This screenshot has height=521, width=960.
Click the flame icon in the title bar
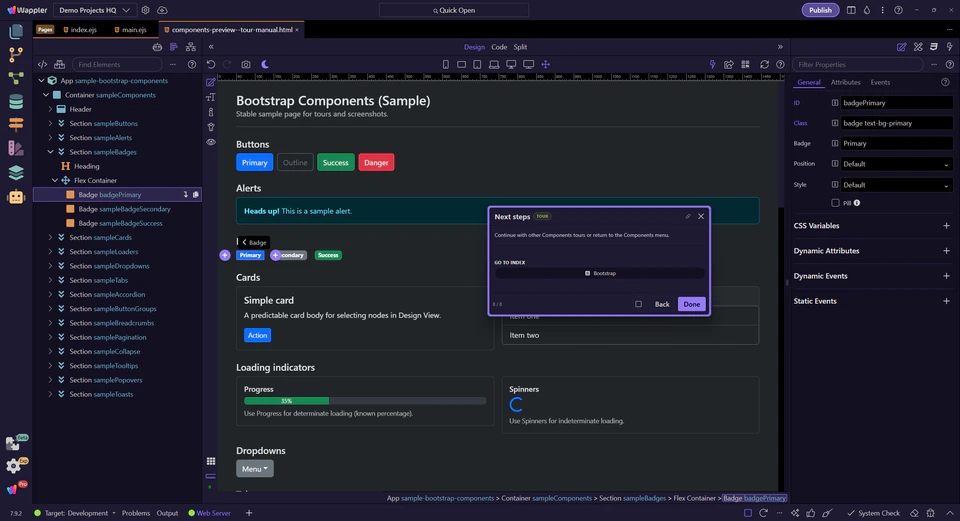pos(866,10)
